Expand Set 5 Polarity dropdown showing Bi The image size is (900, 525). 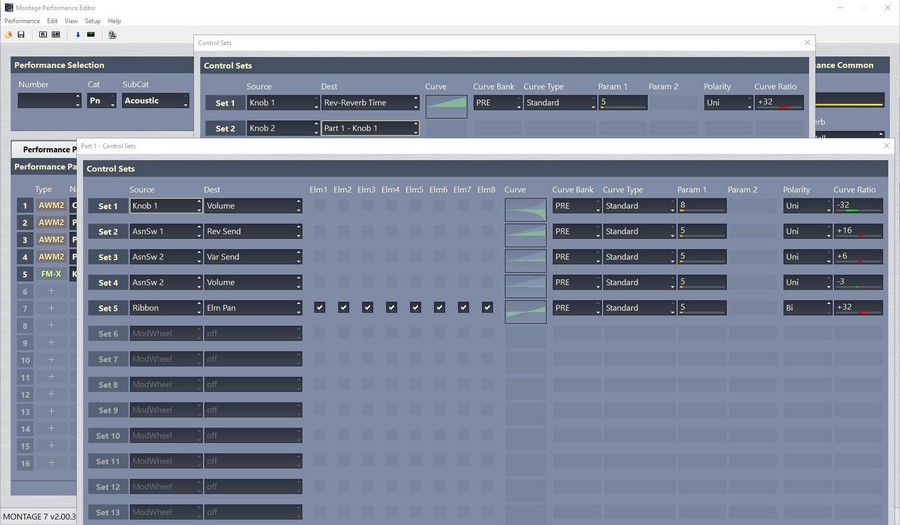point(808,308)
